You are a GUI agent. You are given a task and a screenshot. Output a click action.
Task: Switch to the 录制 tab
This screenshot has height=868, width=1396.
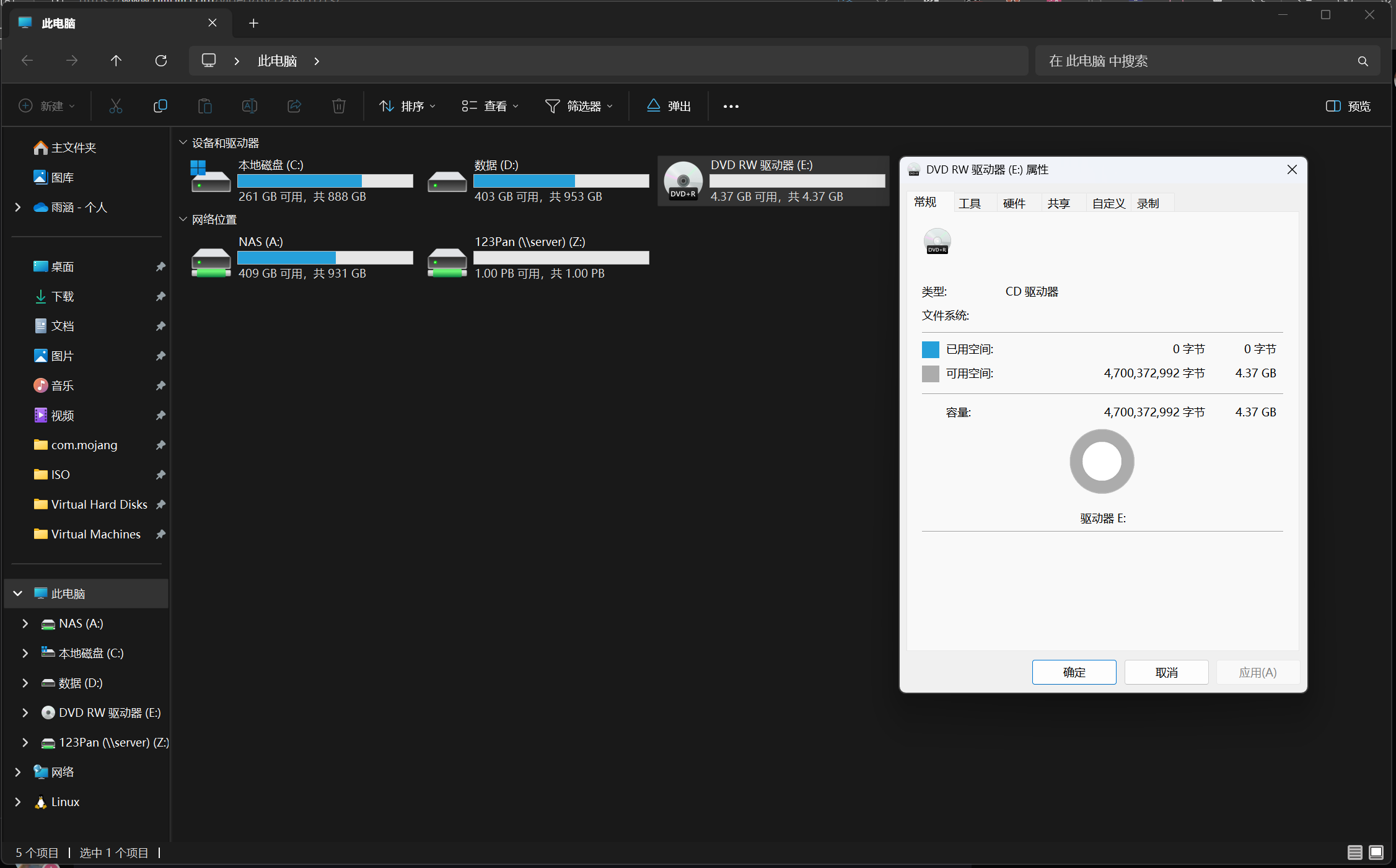pyautogui.click(x=1148, y=203)
